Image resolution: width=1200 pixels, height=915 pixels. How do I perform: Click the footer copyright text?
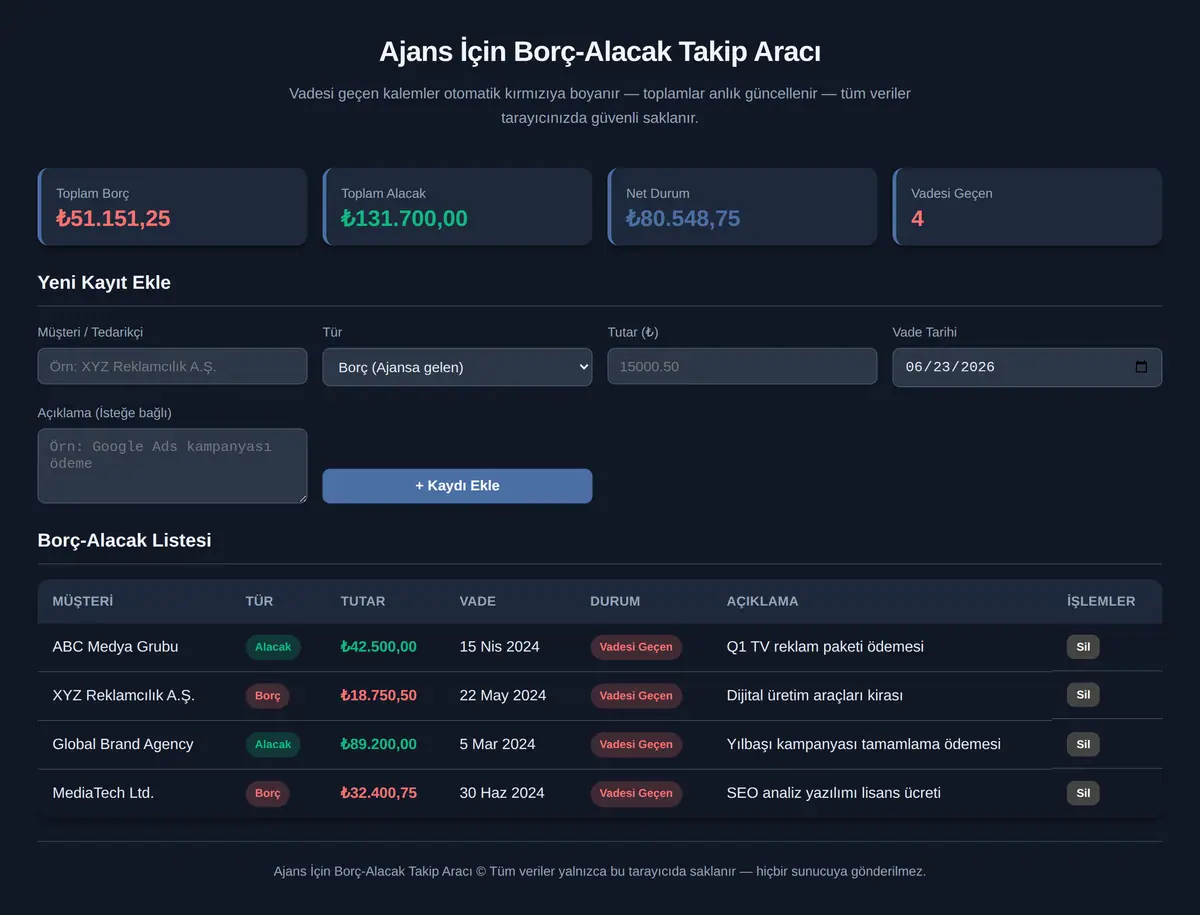[600, 871]
